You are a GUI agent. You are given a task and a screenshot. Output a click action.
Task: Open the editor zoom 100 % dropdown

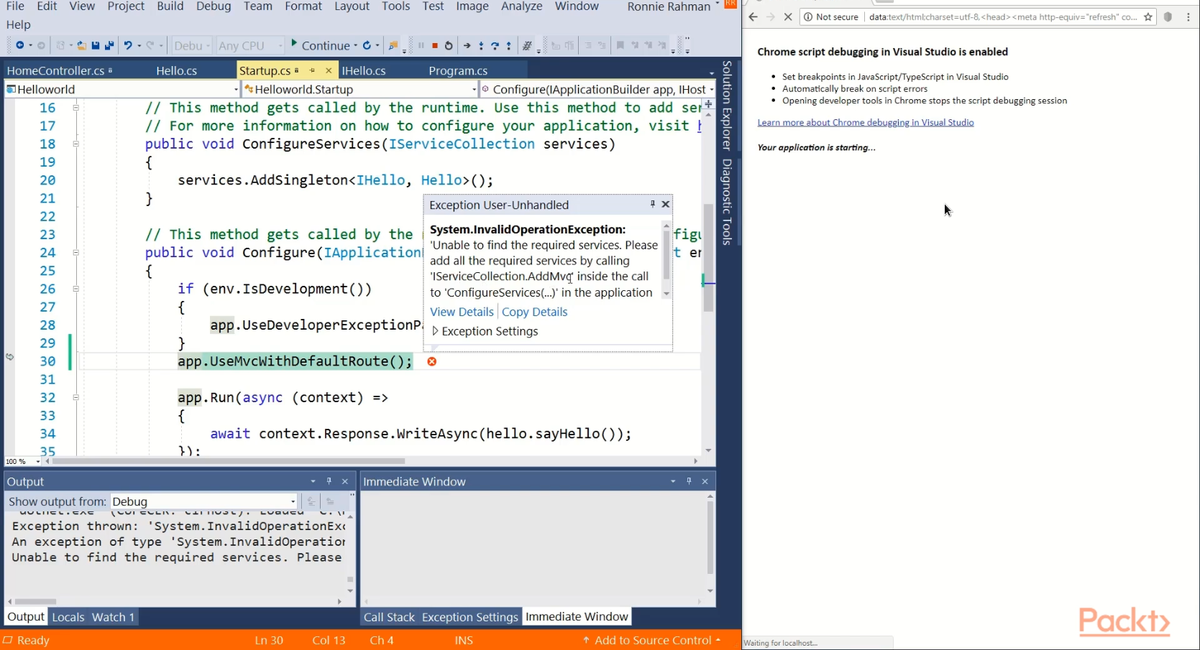pos(40,461)
